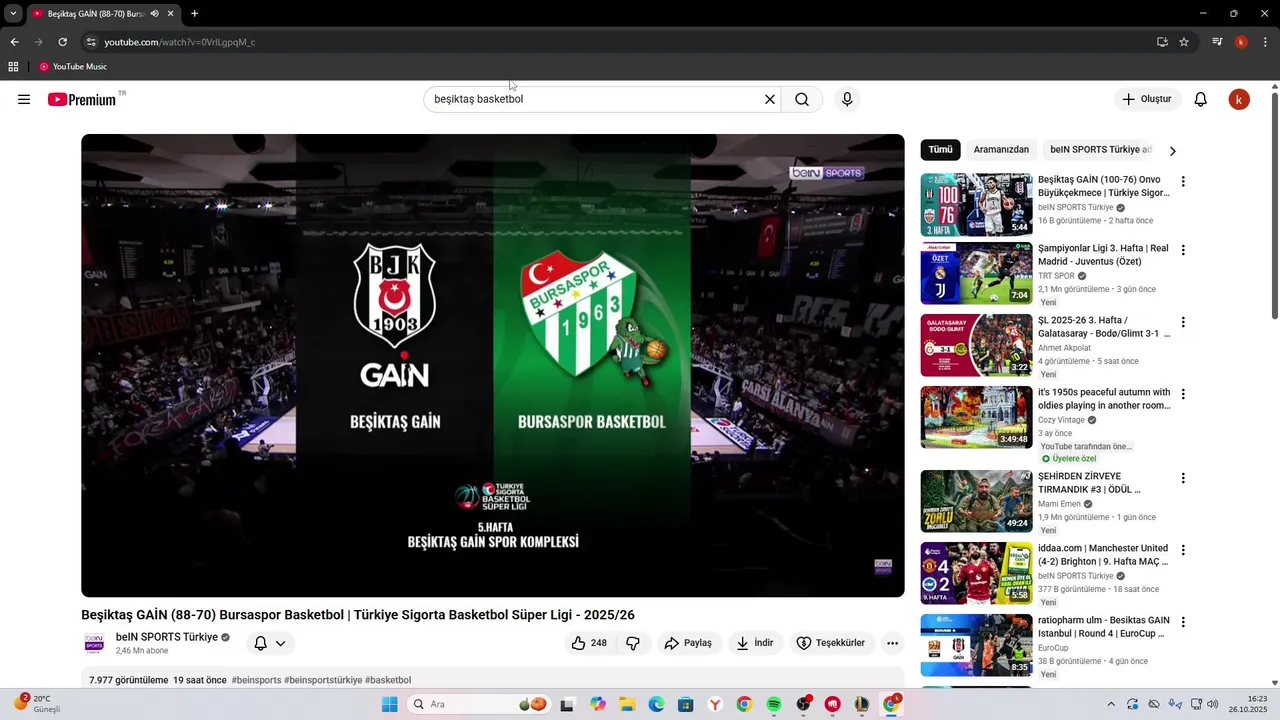Screen dimensions: 1280x720
Task: Select the beIN SPORTS Türkiye filter chip
Action: 1101,150
